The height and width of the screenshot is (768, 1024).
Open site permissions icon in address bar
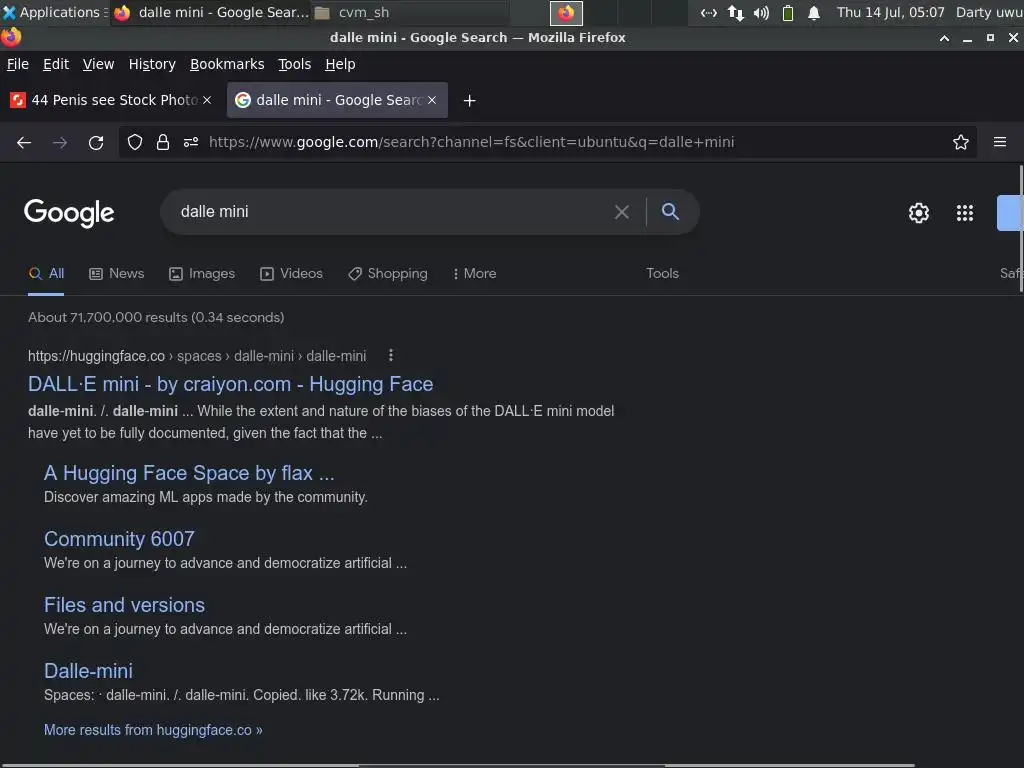191,142
